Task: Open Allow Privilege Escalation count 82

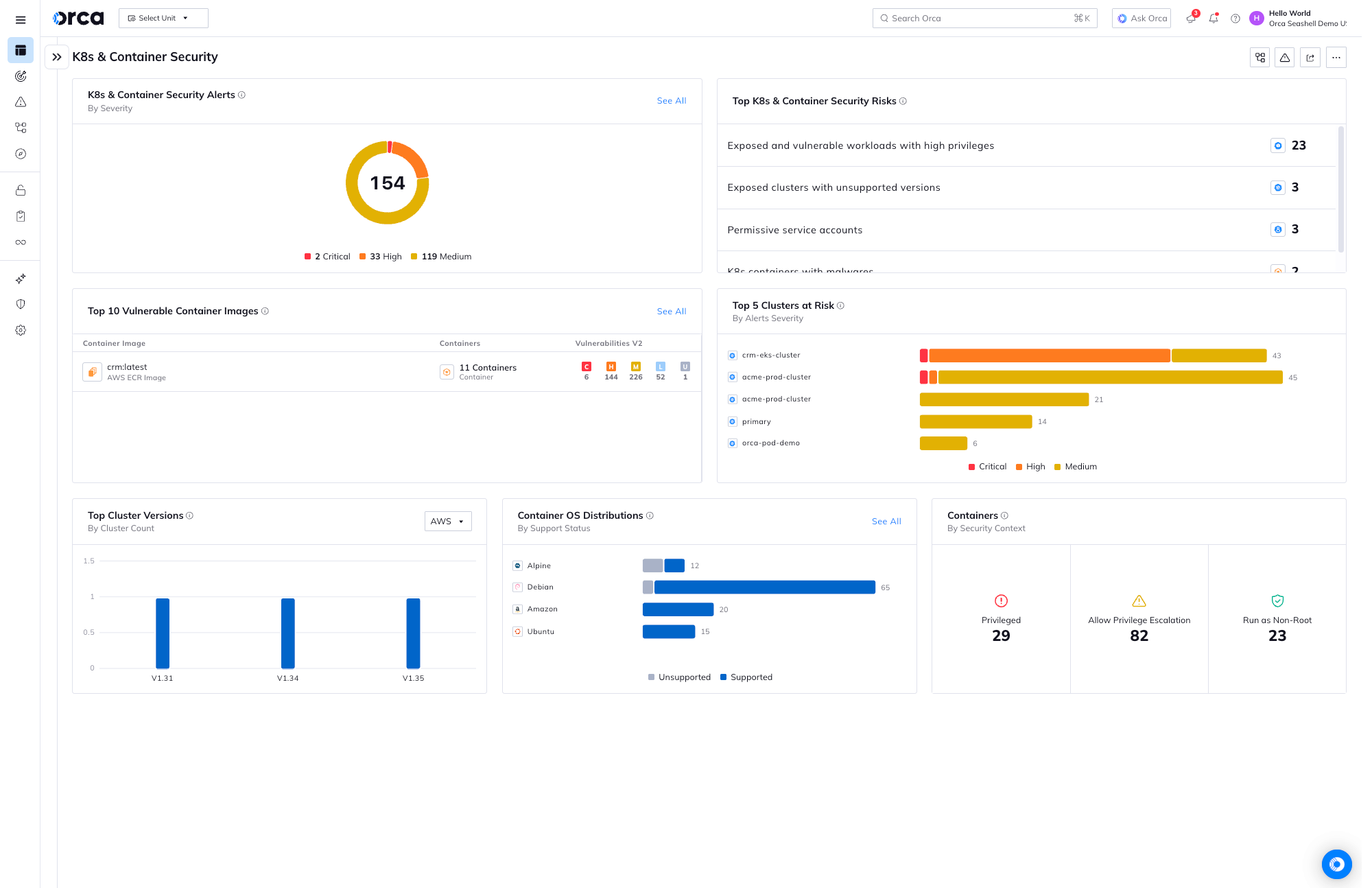Action: (1139, 635)
